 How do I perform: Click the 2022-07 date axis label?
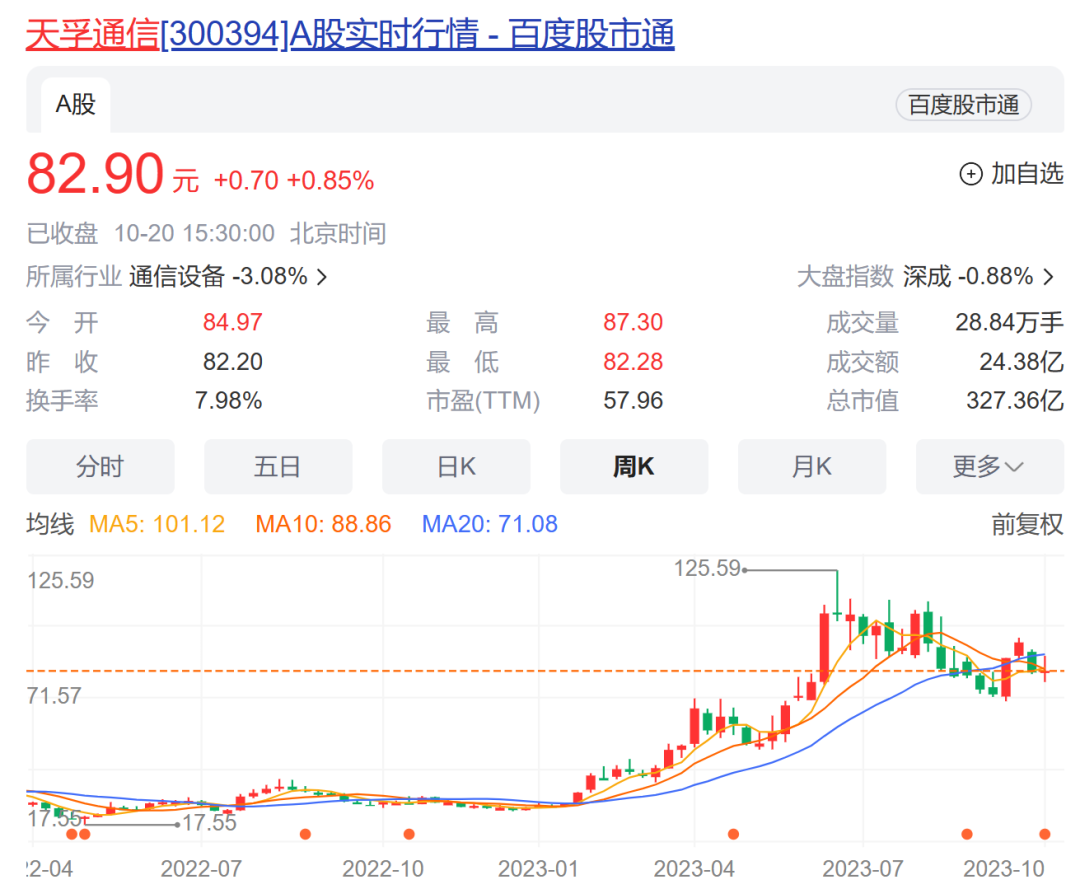[201, 869]
